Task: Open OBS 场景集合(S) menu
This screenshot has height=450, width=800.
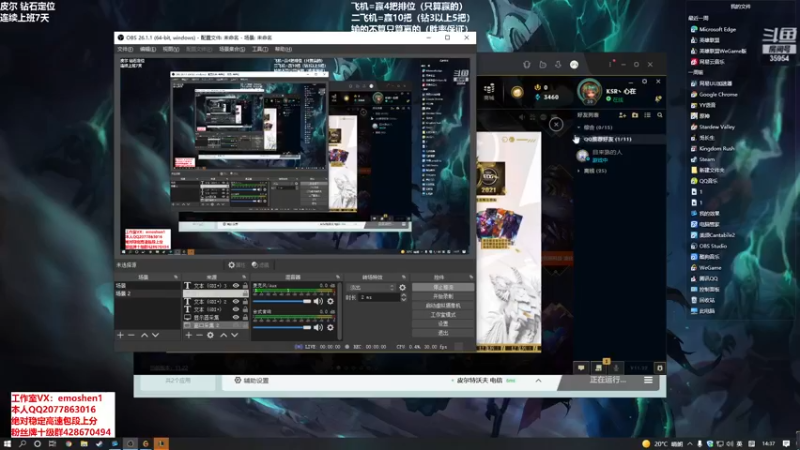Action: (x=232, y=49)
